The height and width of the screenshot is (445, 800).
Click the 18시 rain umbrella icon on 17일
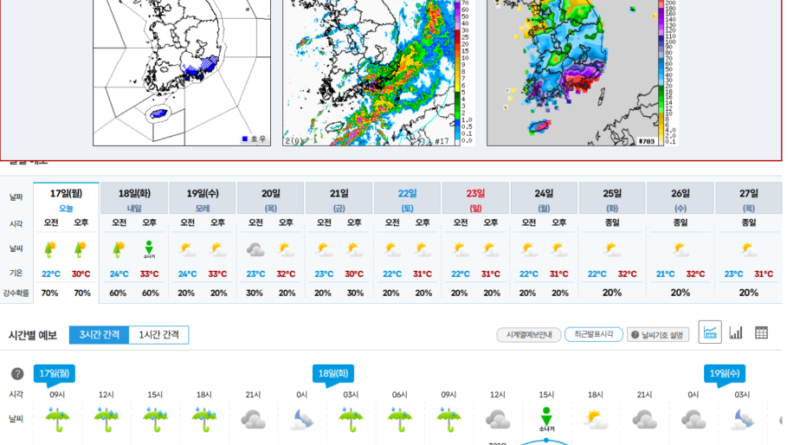[204, 419]
